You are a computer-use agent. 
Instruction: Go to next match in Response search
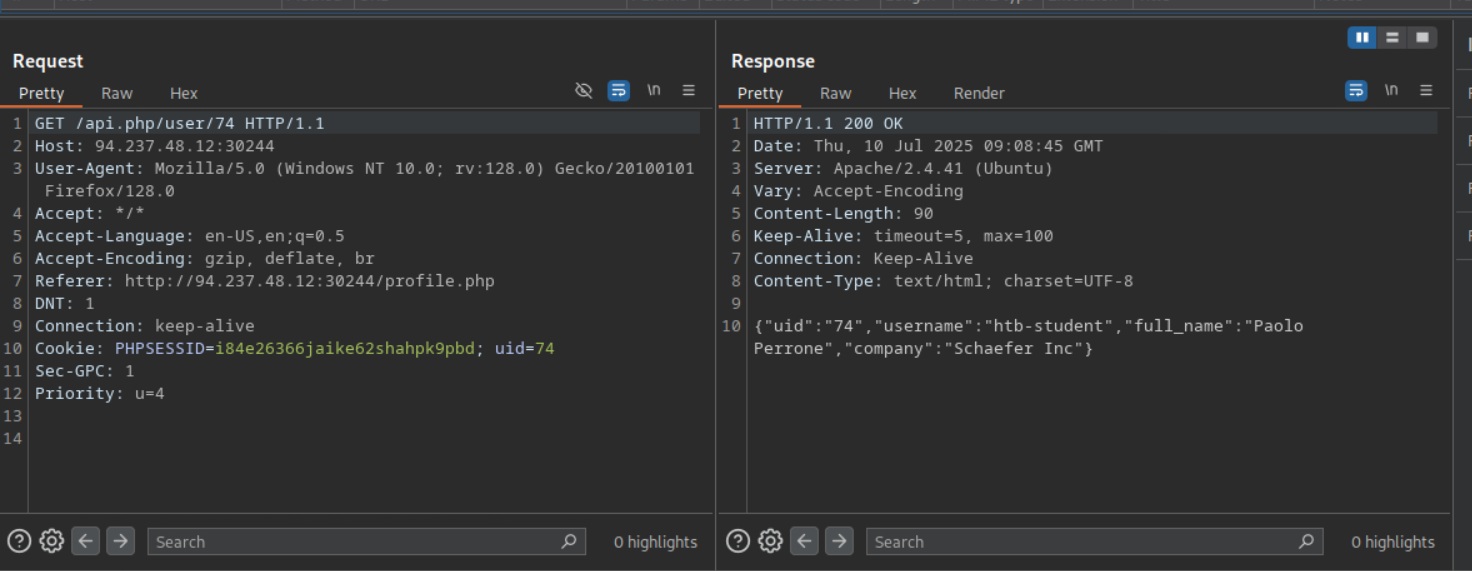[x=839, y=541]
